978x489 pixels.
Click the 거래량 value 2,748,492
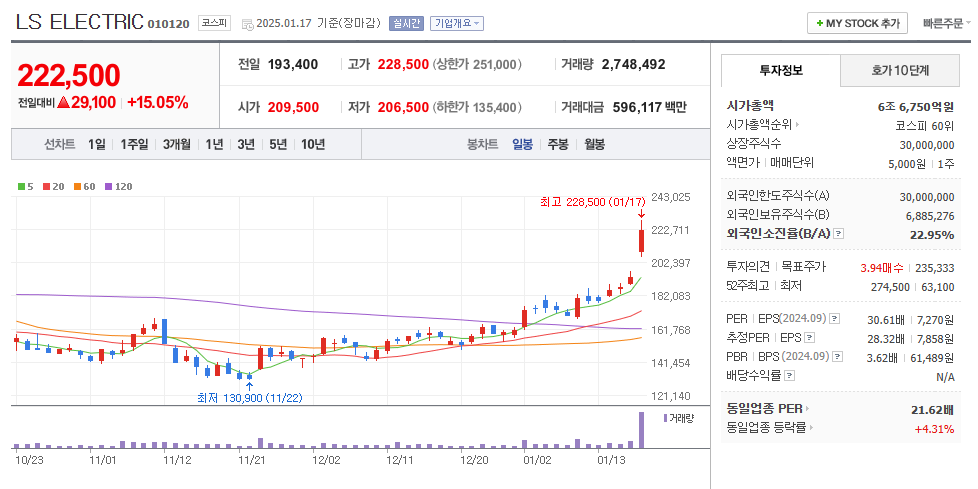(634, 64)
